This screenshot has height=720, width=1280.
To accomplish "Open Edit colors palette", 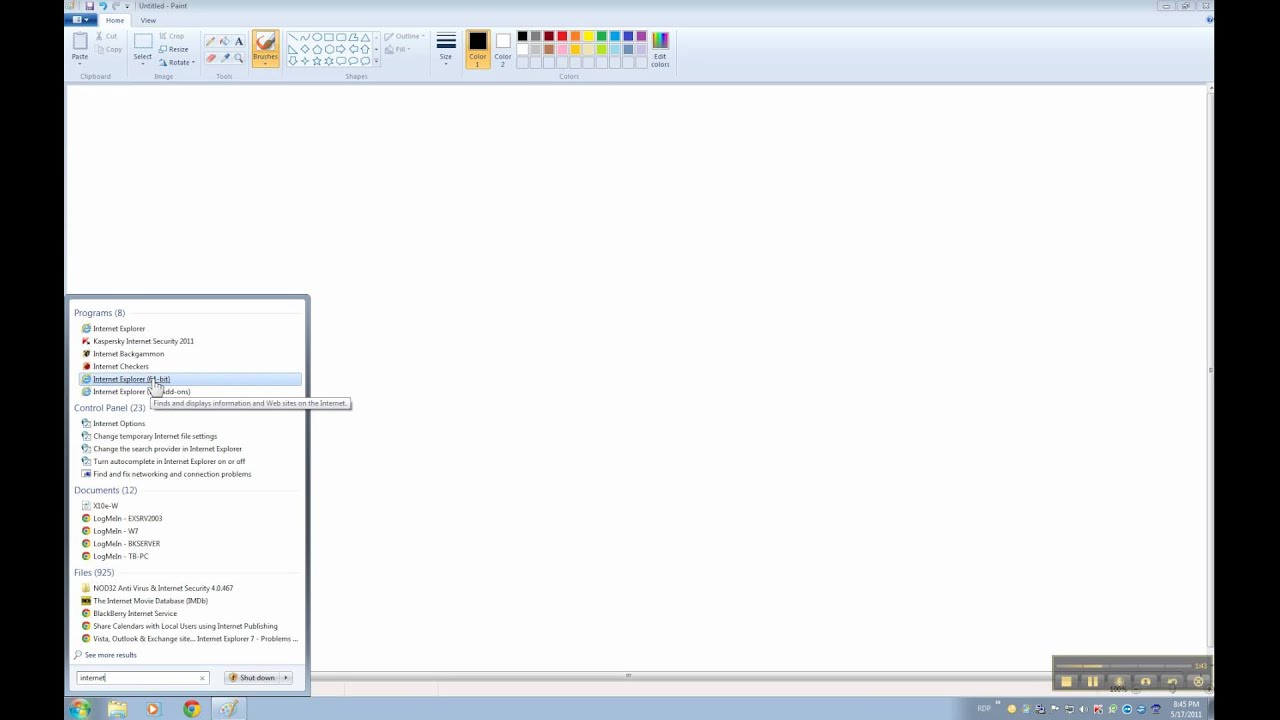I will [660, 49].
